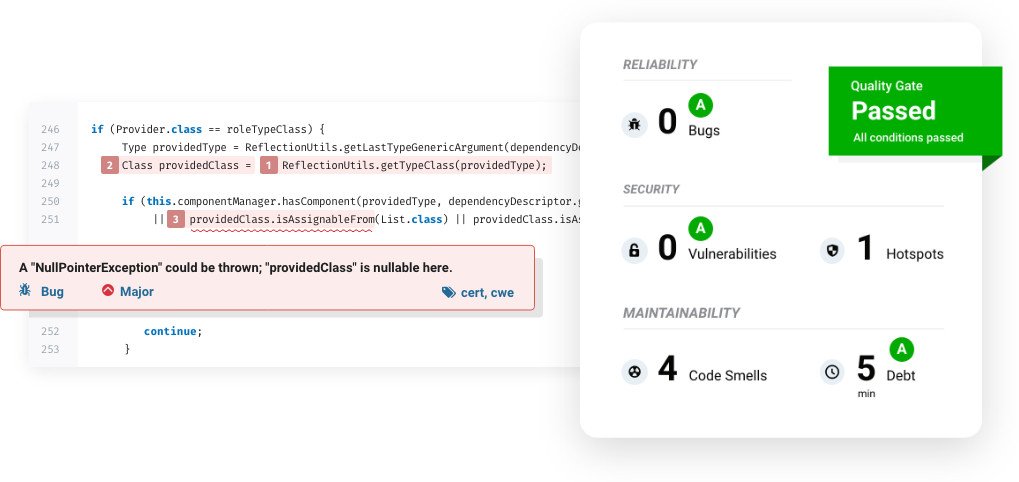Click the Code Smells radiation icon
The width and height of the screenshot is (1019, 482).
(634, 372)
